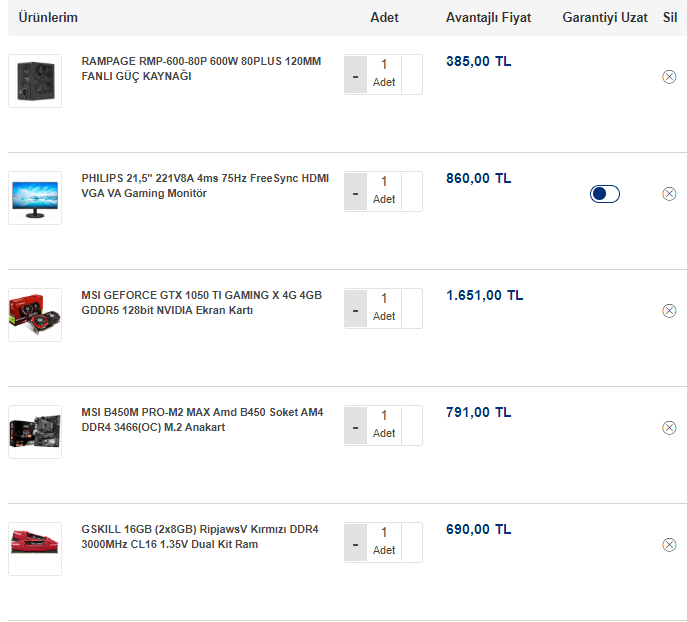Screen dimensions: 687x622
Task: Open the RAMPAGE power supply product thumbnail
Action: click(35, 81)
